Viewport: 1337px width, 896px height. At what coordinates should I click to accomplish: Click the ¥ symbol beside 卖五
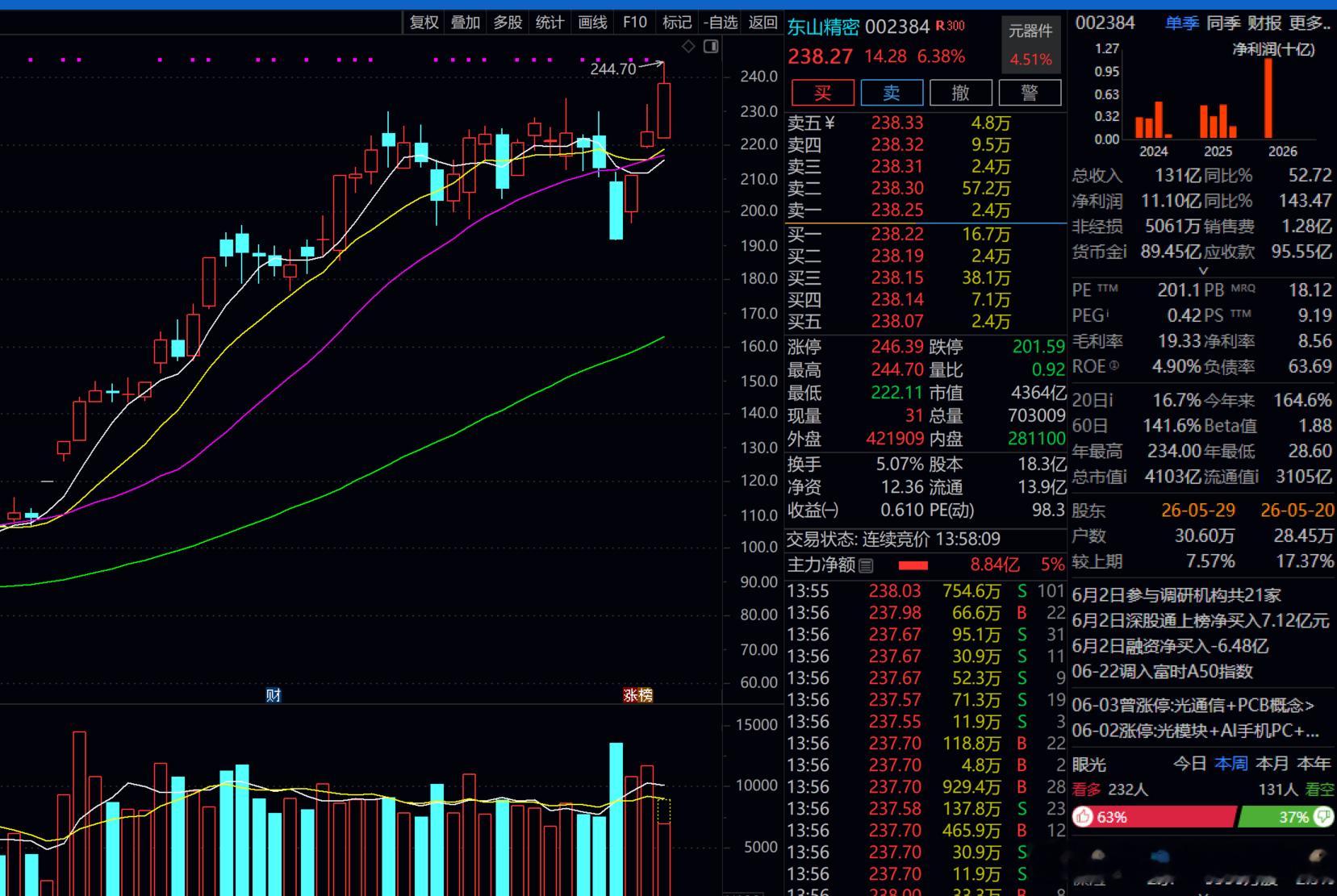coord(830,123)
